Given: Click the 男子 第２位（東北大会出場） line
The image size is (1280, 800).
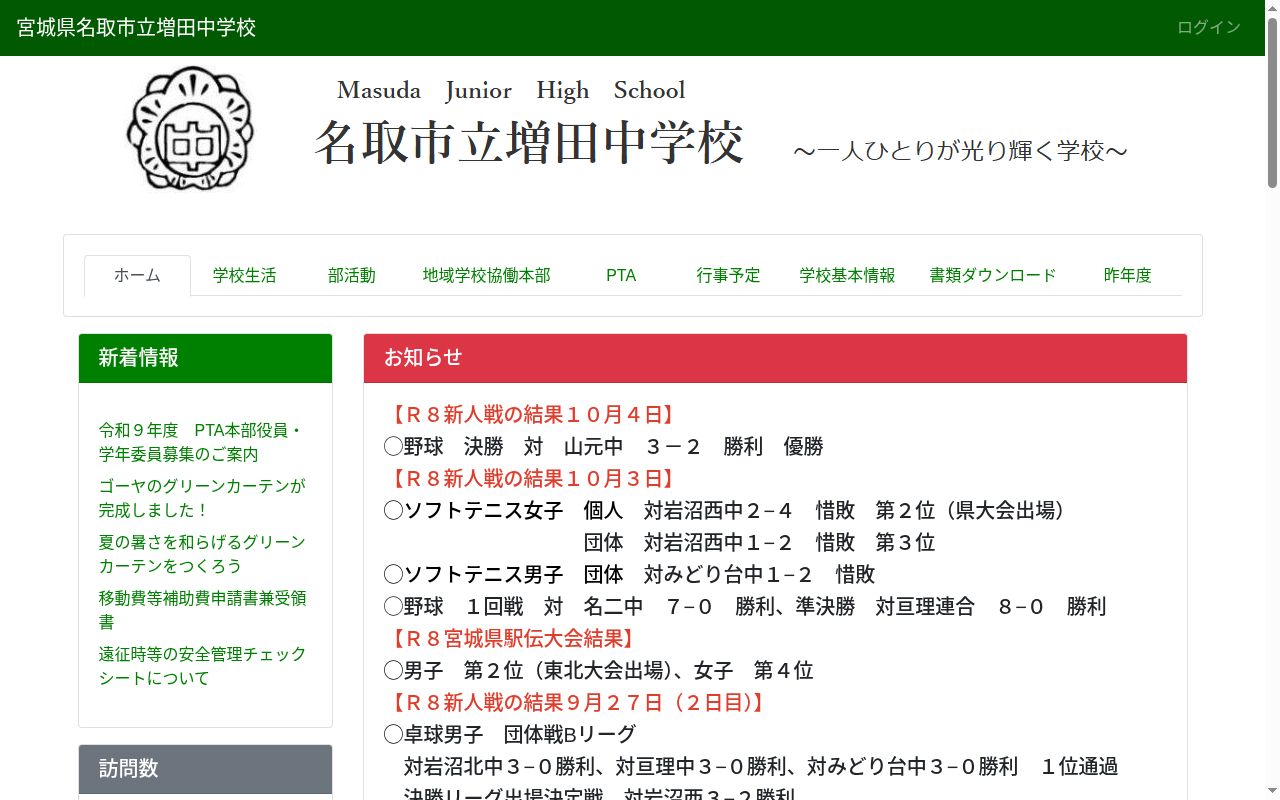Looking at the screenshot, I should [598, 670].
